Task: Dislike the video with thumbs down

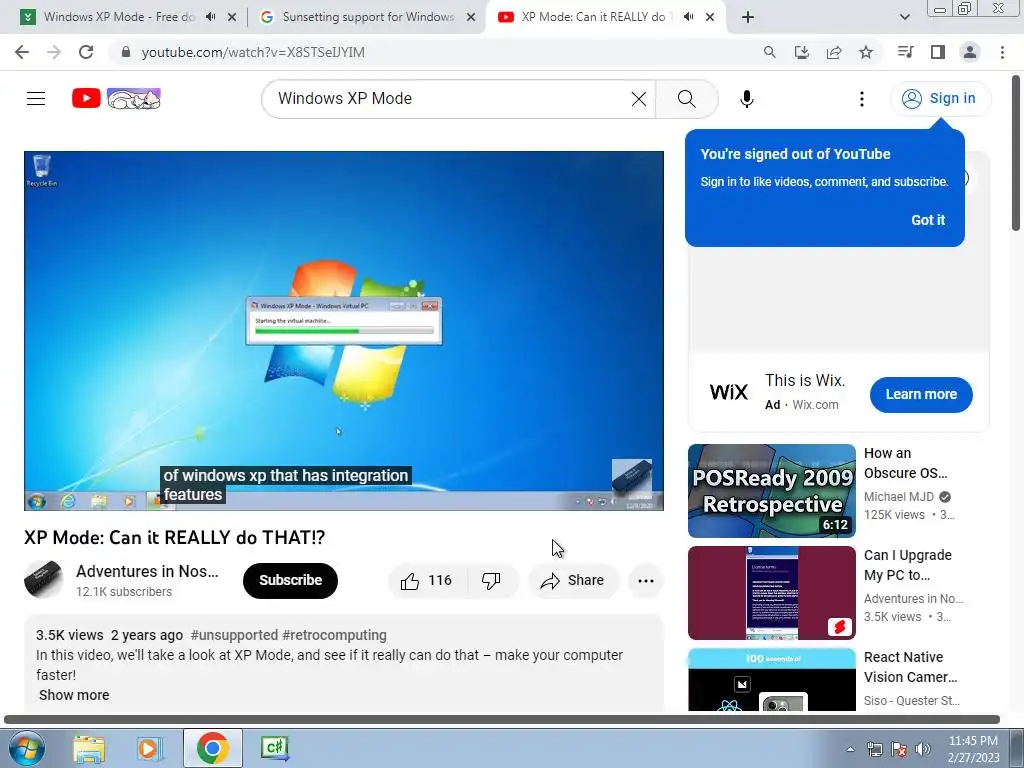Action: [491, 581]
